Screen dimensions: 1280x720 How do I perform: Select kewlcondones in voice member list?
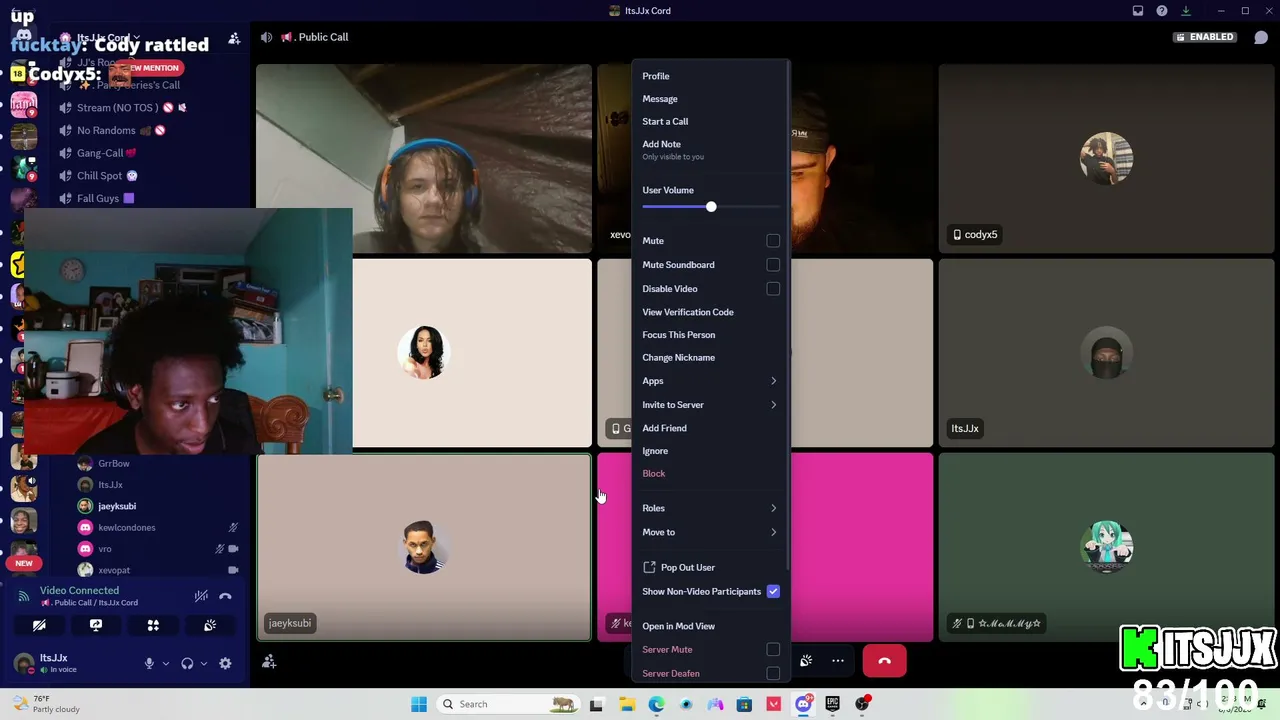(x=158, y=528)
